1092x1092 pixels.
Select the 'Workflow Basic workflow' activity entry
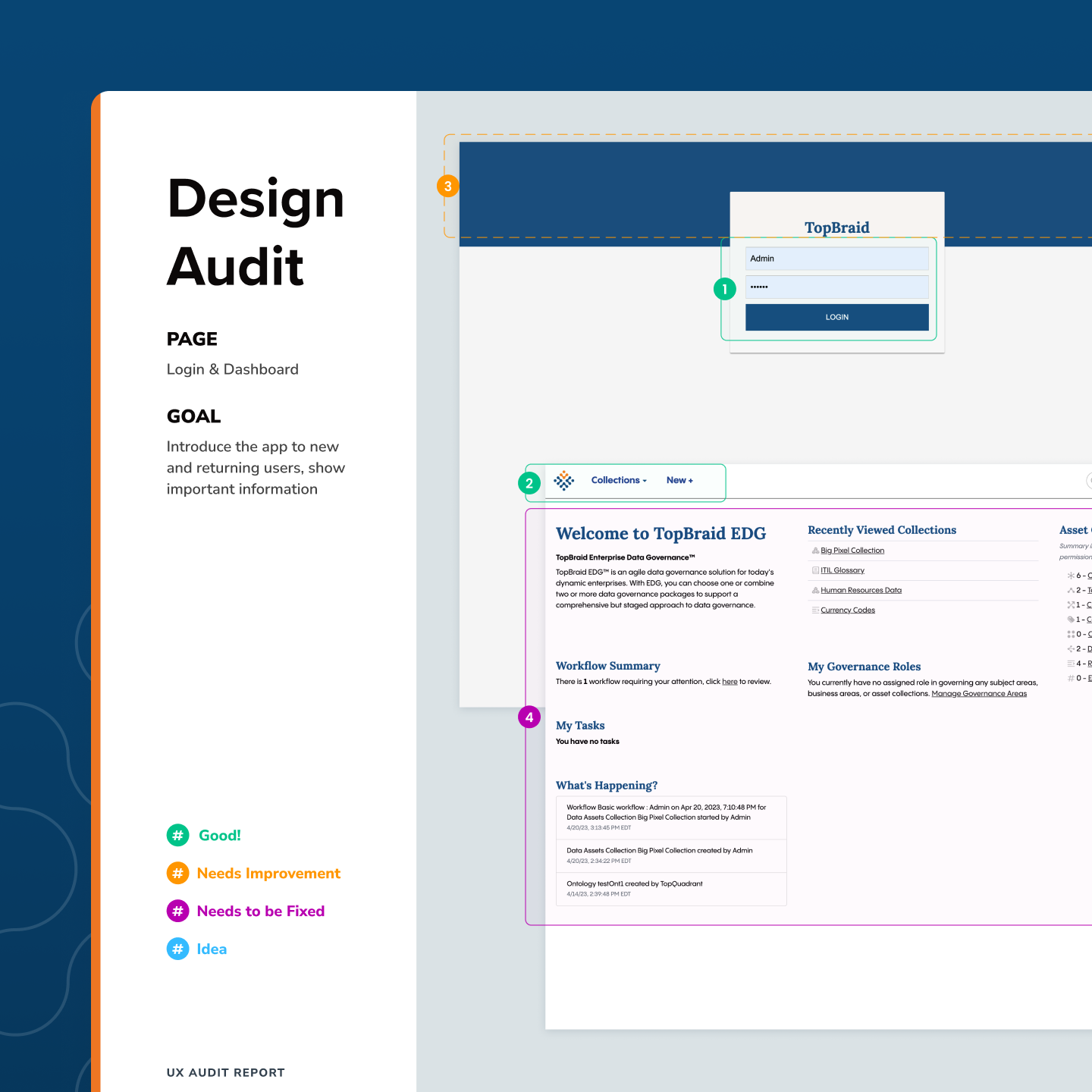[x=671, y=817]
